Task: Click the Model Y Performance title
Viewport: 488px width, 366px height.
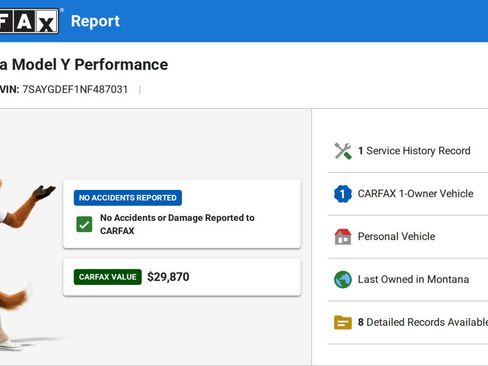Action: (x=84, y=64)
